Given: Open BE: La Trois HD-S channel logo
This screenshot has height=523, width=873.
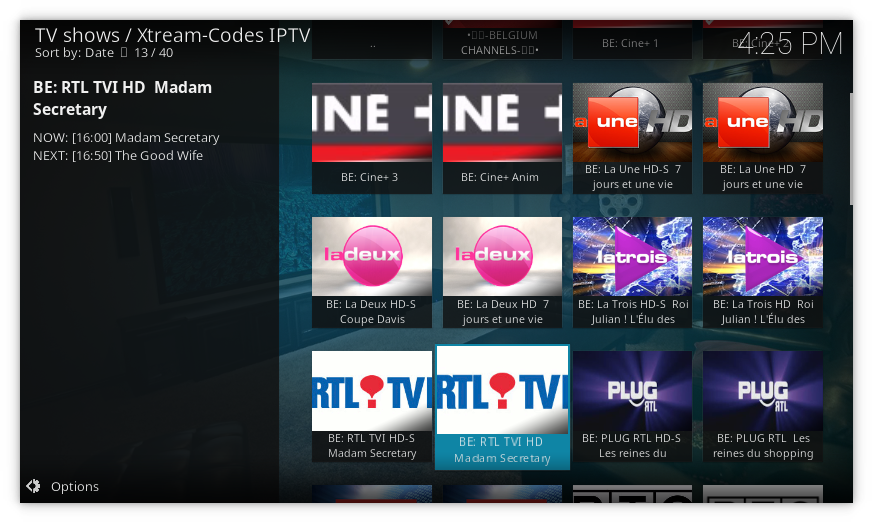Looking at the screenshot, I should point(632,256).
